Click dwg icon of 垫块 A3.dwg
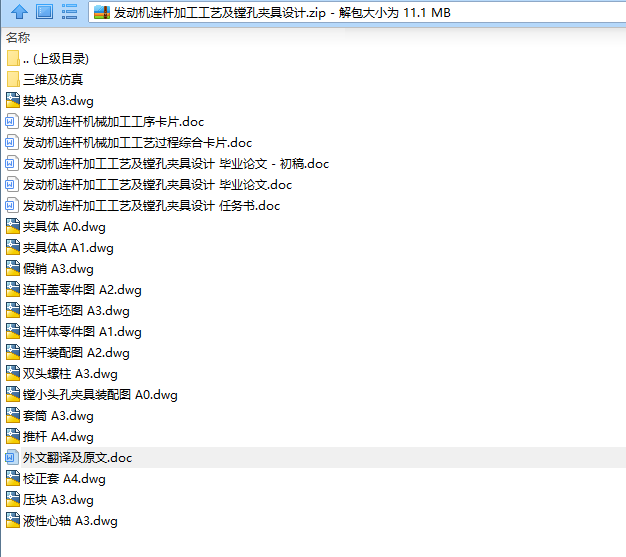The width and height of the screenshot is (626, 557). [x=13, y=101]
